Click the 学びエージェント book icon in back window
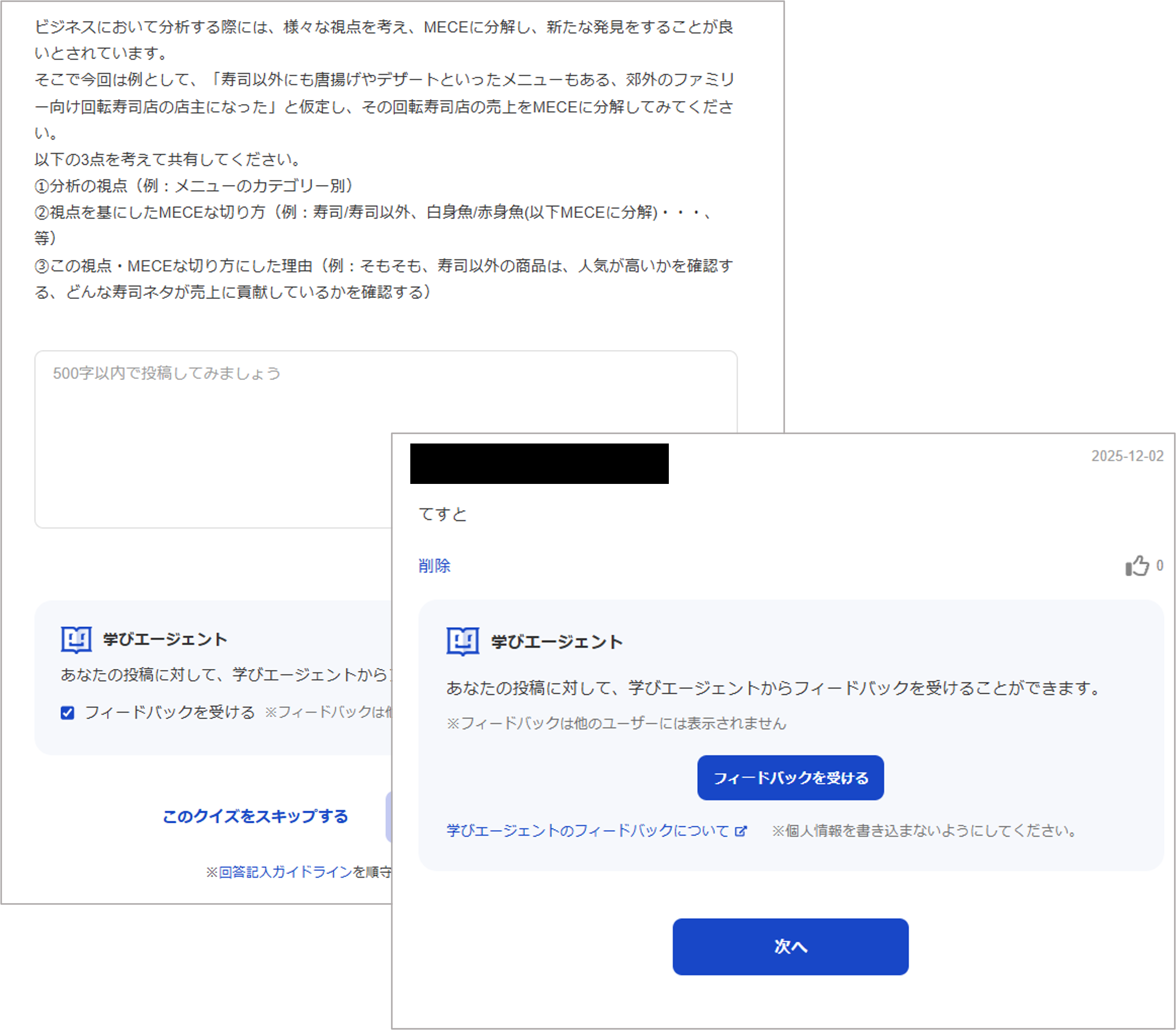The height and width of the screenshot is (1030, 1176). tap(76, 640)
